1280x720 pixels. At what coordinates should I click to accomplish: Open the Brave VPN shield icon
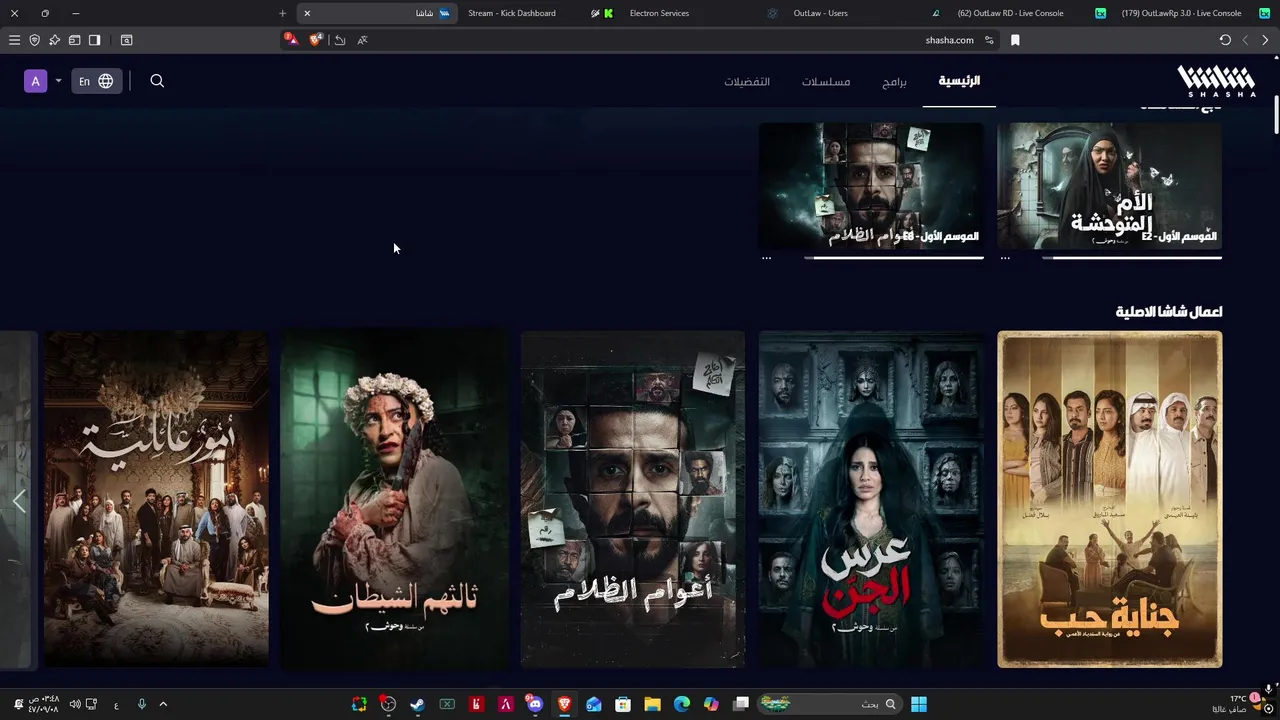pyautogui.click(x=34, y=40)
